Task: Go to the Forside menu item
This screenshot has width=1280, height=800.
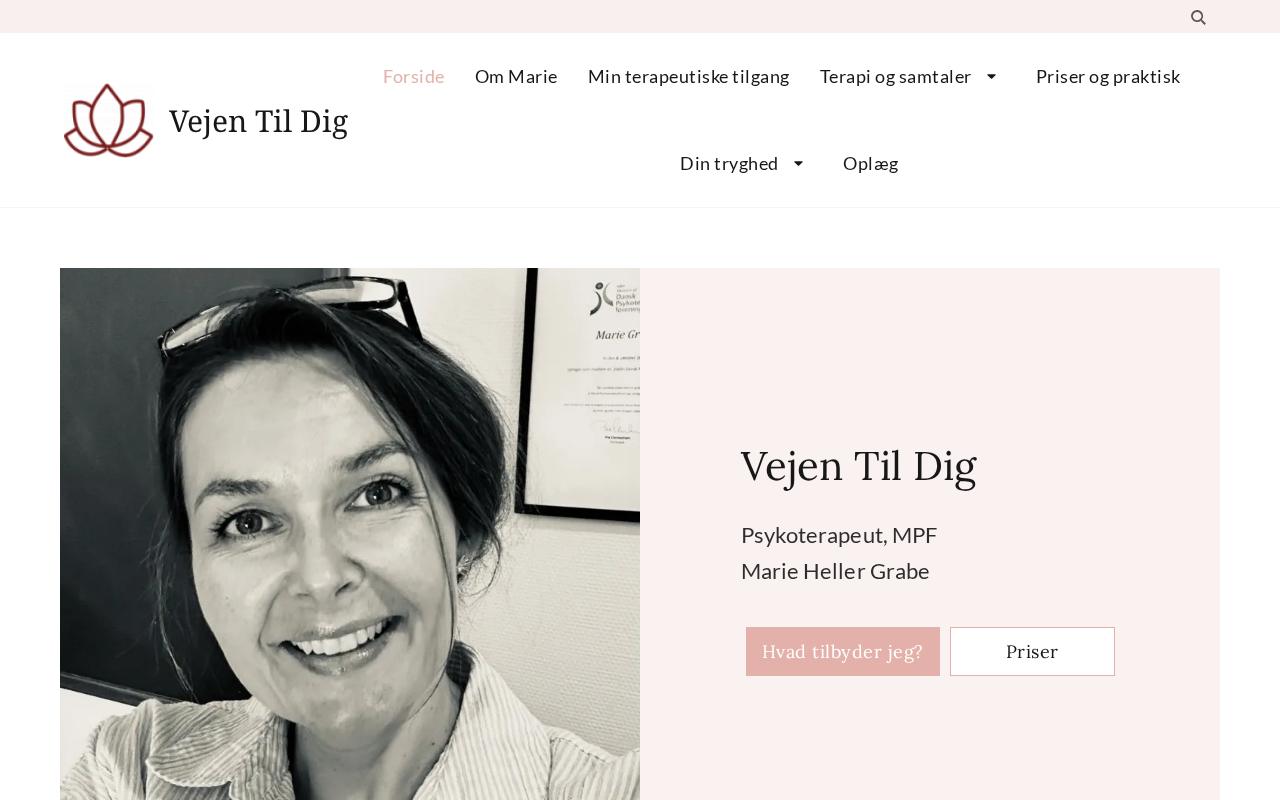Action: [x=413, y=76]
